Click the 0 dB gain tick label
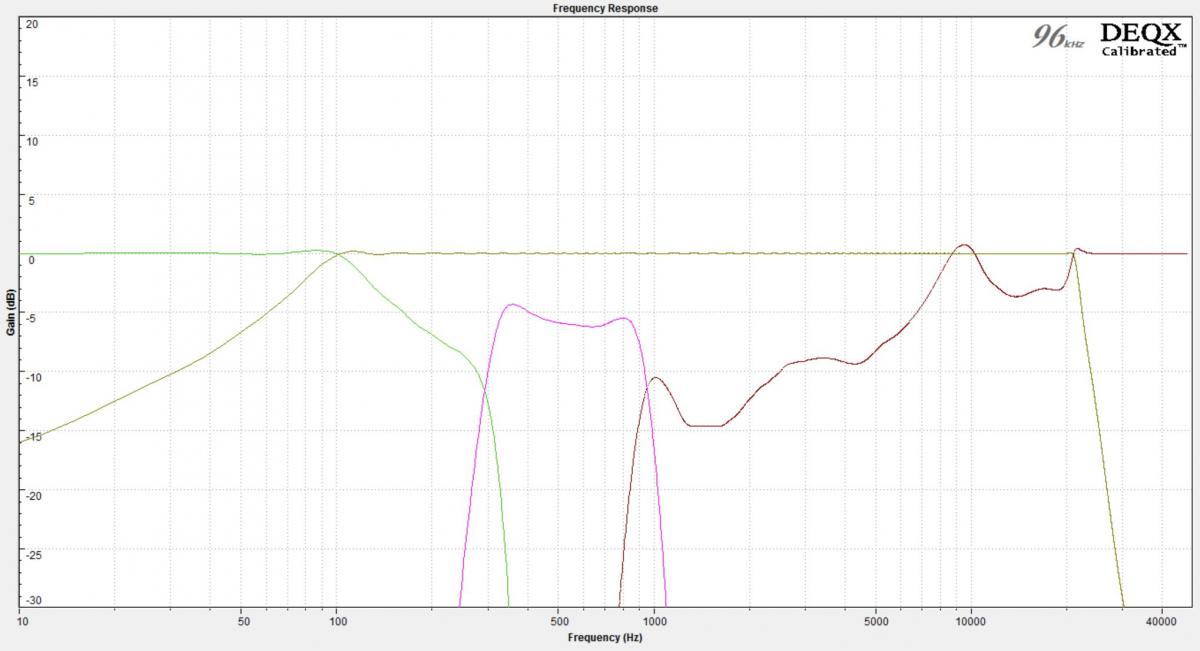The width and height of the screenshot is (1200, 651). (33, 259)
